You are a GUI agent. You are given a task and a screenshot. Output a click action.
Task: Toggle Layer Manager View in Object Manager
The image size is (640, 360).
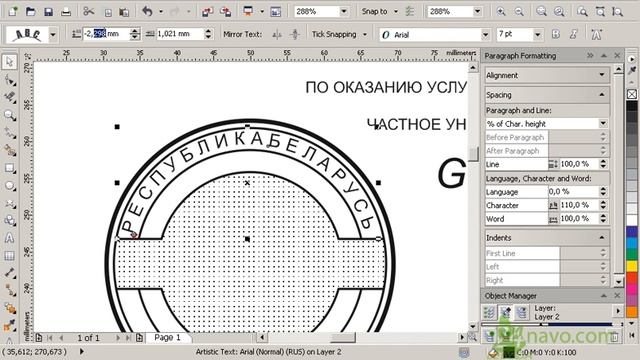(x=522, y=312)
